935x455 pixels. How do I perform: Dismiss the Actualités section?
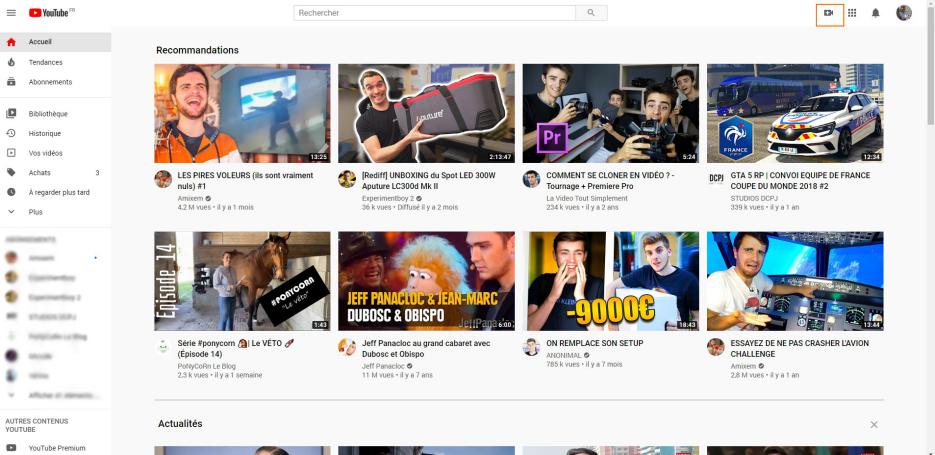click(x=874, y=425)
